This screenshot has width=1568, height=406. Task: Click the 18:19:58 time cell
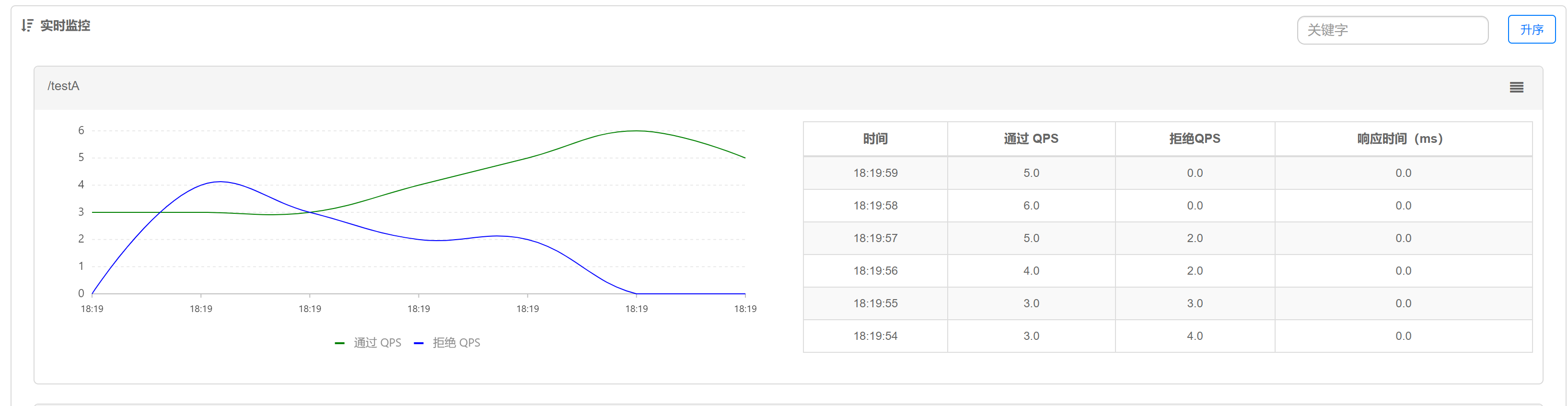[875, 206]
